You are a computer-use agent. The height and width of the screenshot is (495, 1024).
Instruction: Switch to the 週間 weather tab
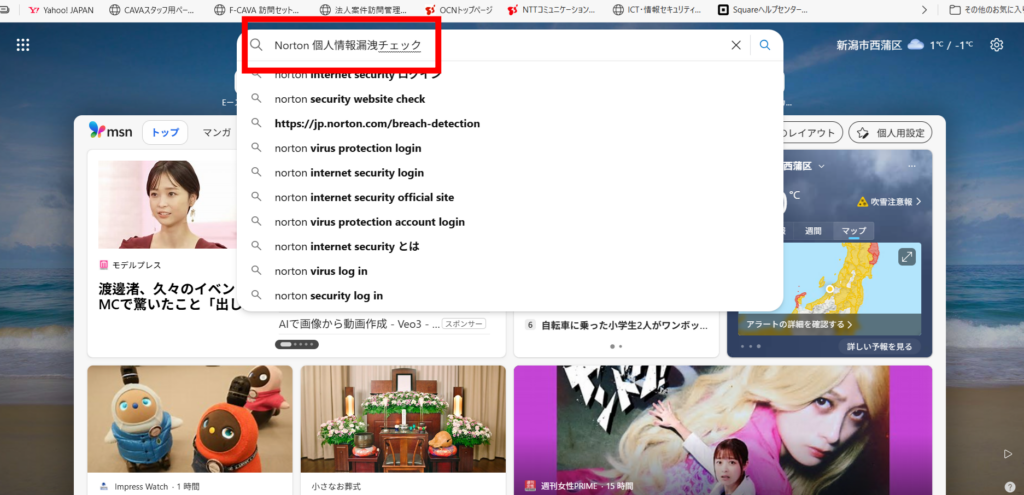(813, 231)
